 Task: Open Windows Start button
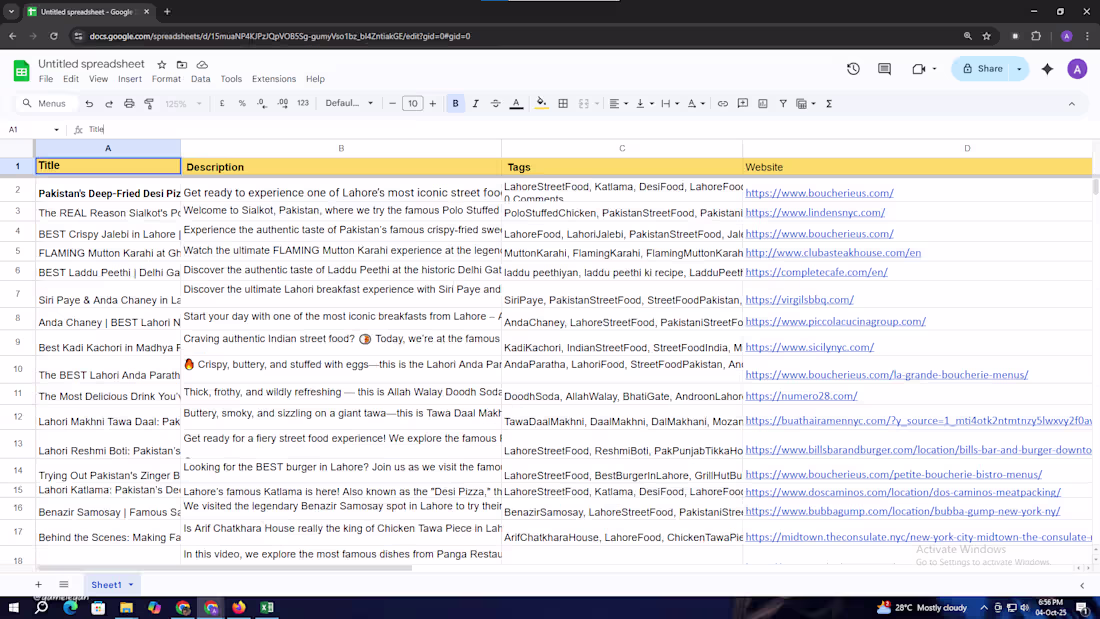(13, 608)
